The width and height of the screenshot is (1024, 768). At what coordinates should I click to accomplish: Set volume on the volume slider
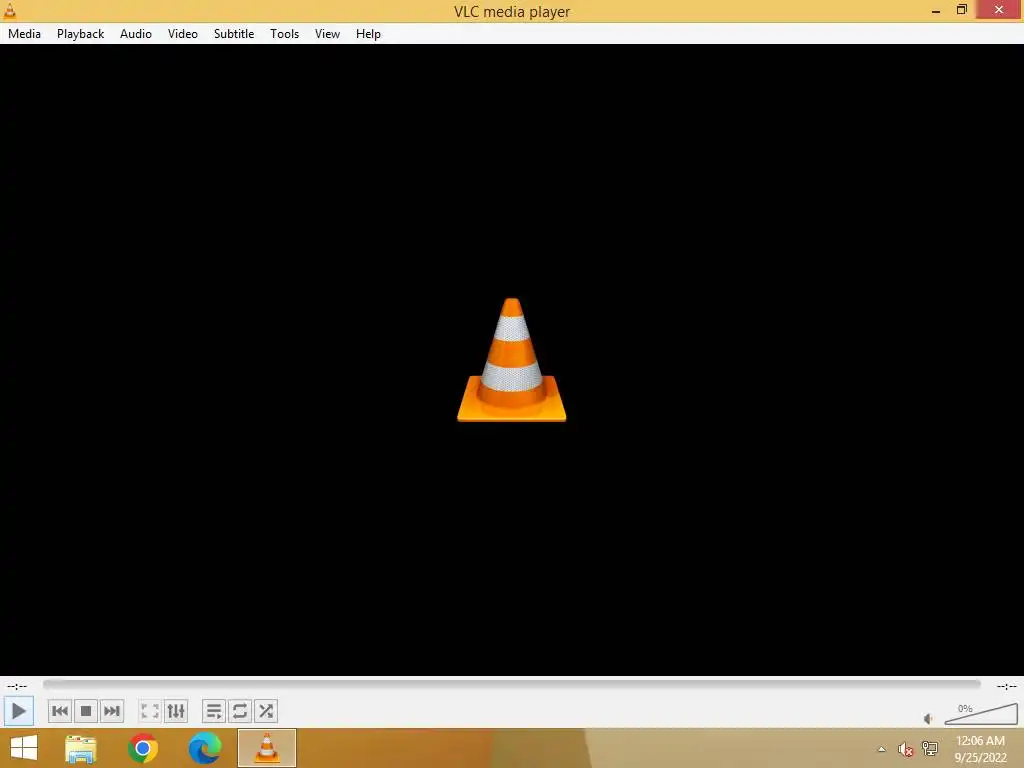click(981, 714)
